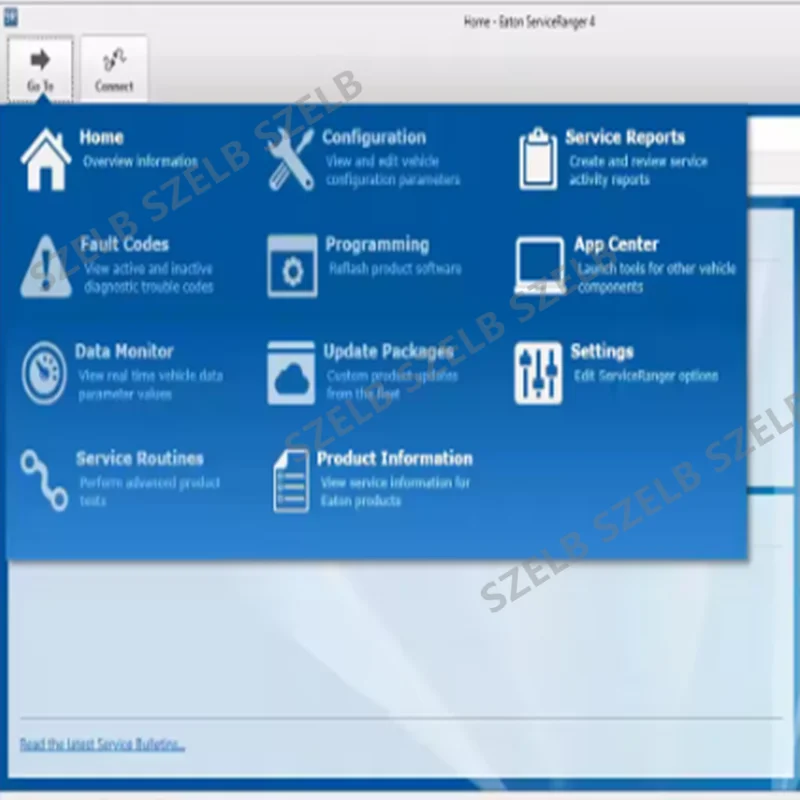Select the Service Routines menu title
Viewport: 800px width, 800px height.
tap(140, 459)
